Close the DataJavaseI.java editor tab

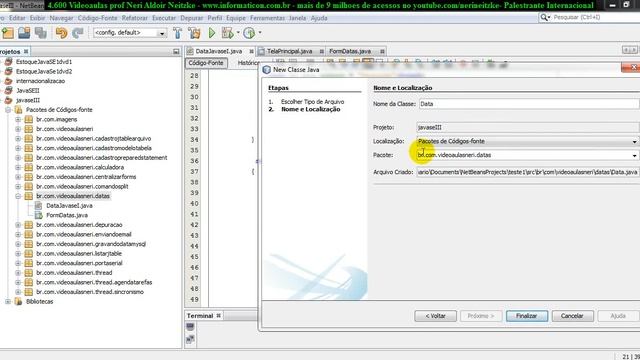(x=251, y=51)
